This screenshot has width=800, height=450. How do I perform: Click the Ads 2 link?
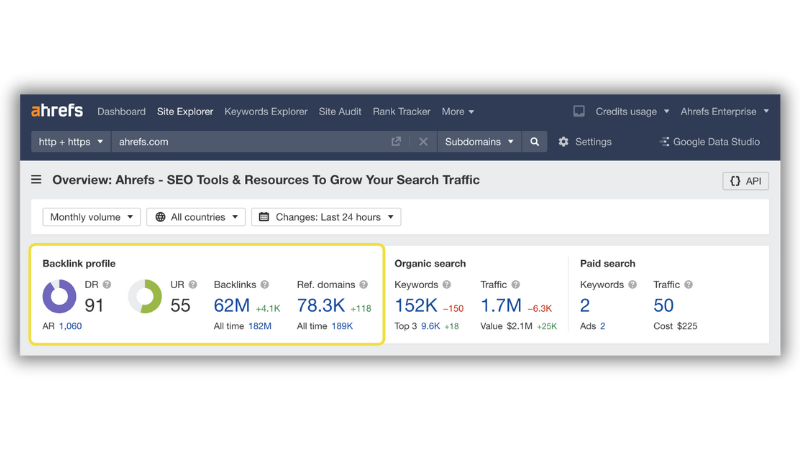click(x=602, y=326)
